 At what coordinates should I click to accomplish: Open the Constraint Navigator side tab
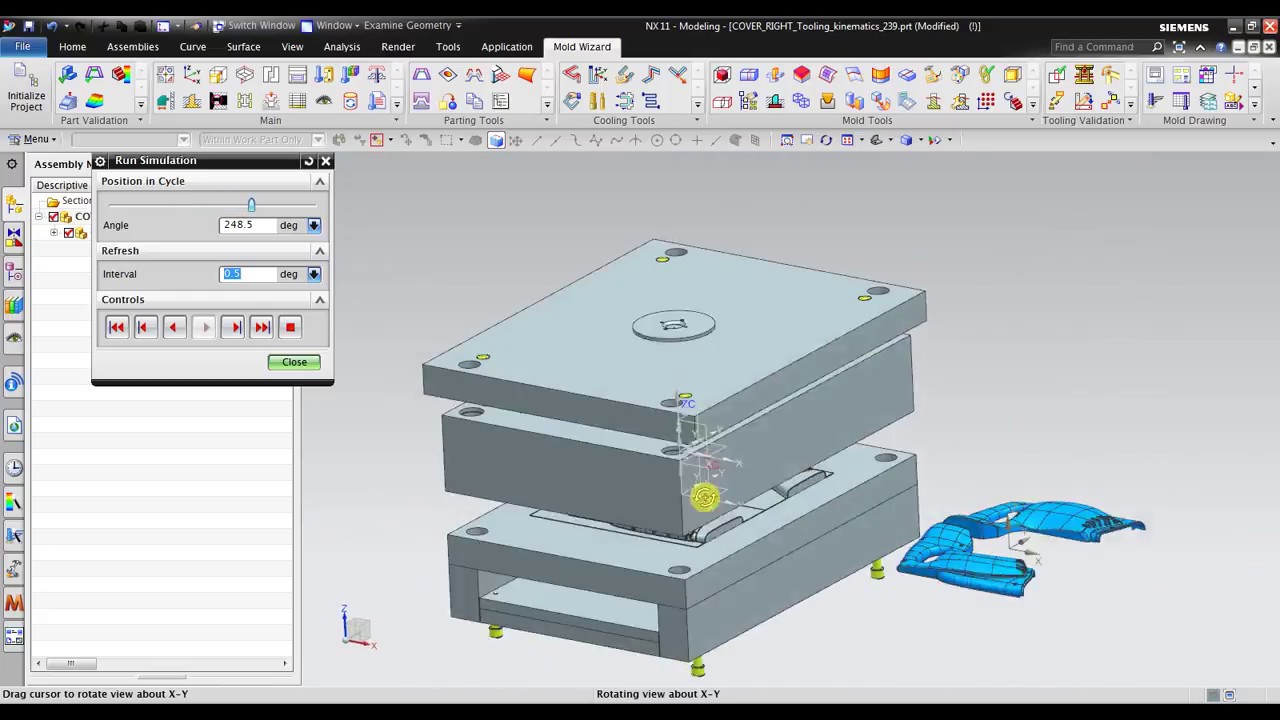14,237
